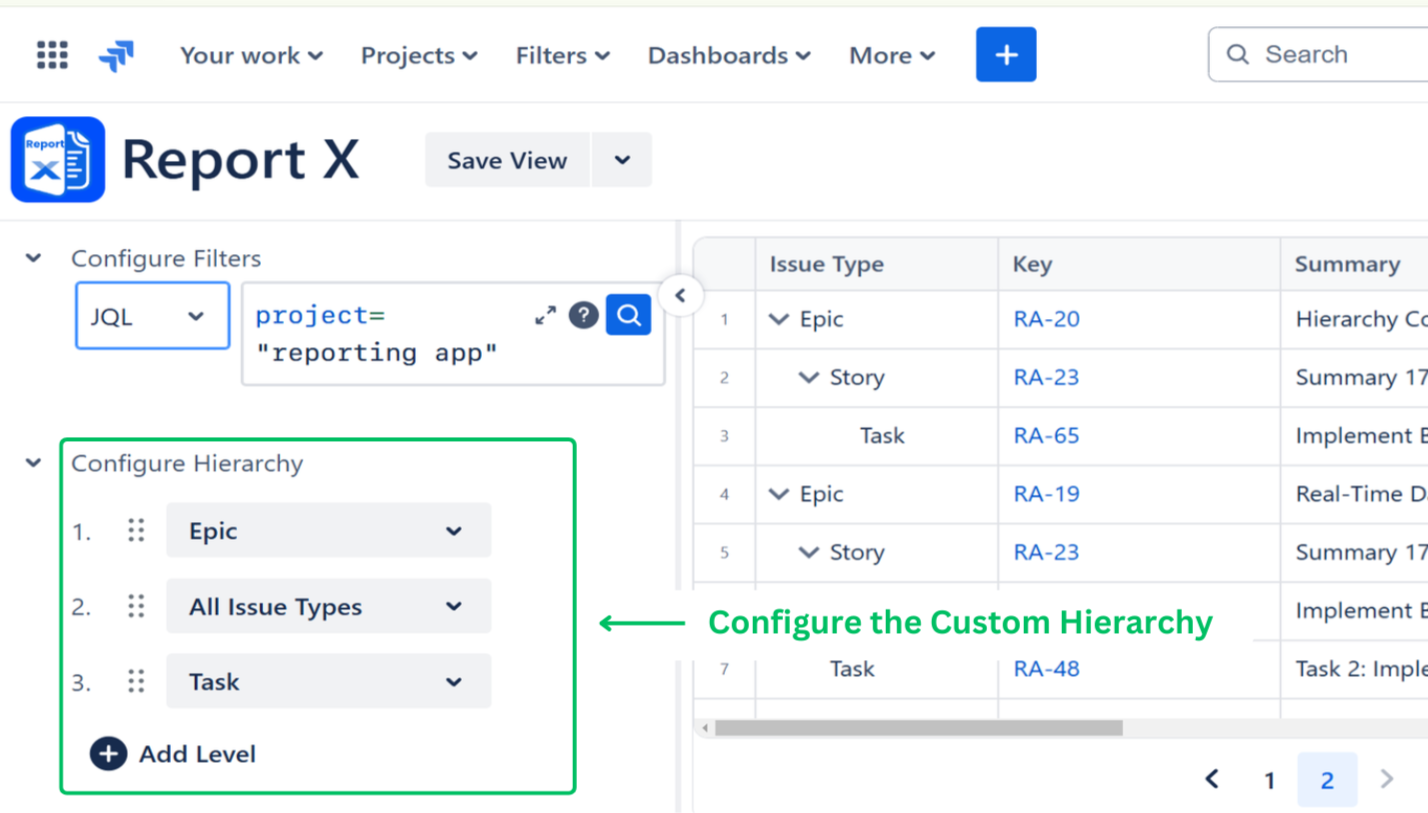The height and width of the screenshot is (813, 1428).
Task: Run the JQL search magnifier button
Action: click(x=628, y=315)
